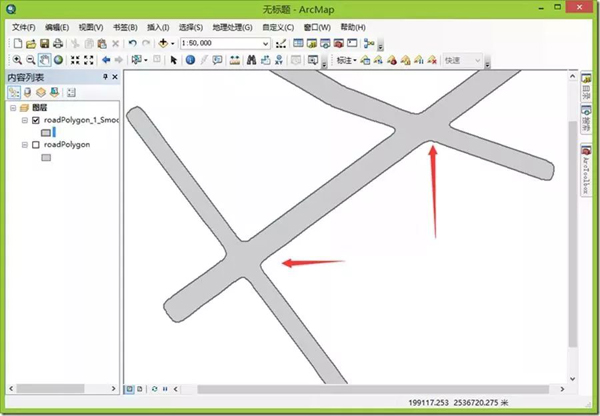
Task: Click the roadPolygon_1_Smooth gray symbol swatch
Action: [46, 133]
